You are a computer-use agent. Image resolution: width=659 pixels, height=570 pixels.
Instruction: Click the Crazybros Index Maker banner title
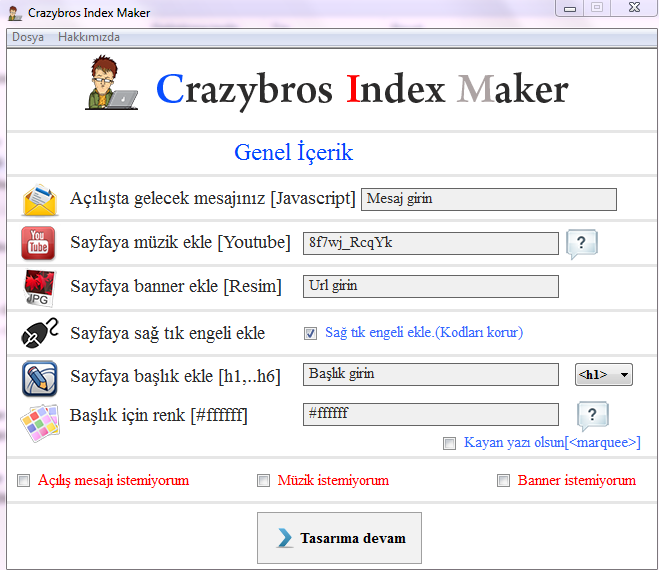tap(362, 90)
